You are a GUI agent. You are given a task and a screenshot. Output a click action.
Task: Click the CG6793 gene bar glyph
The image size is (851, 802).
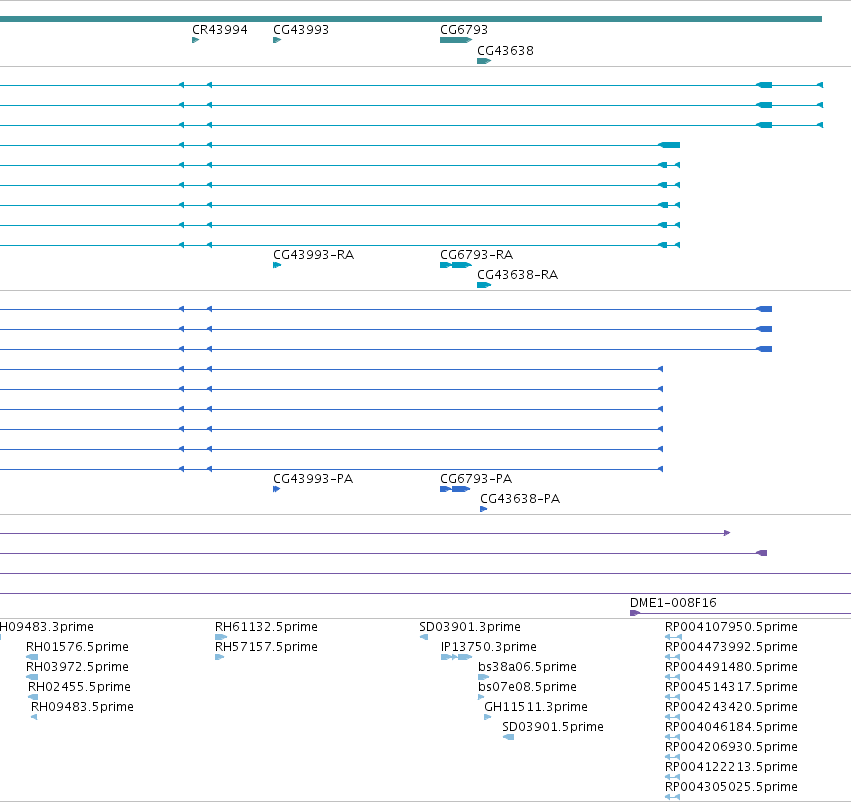click(x=456, y=40)
